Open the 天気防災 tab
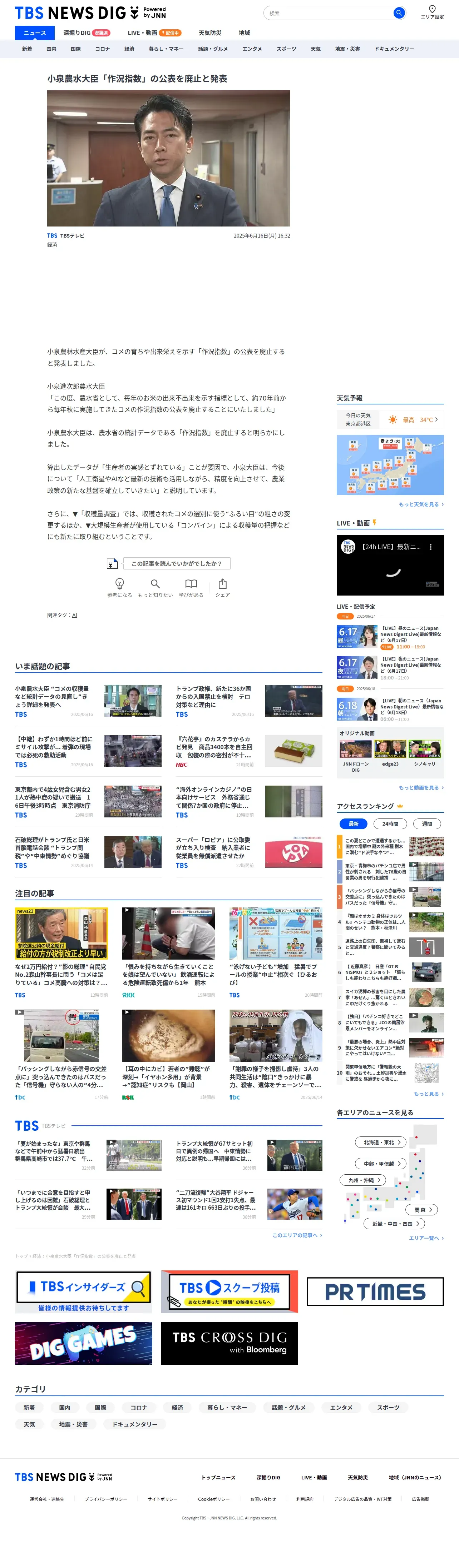The height and width of the screenshot is (1568, 459). pyautogui.click(x=210, y=33)
